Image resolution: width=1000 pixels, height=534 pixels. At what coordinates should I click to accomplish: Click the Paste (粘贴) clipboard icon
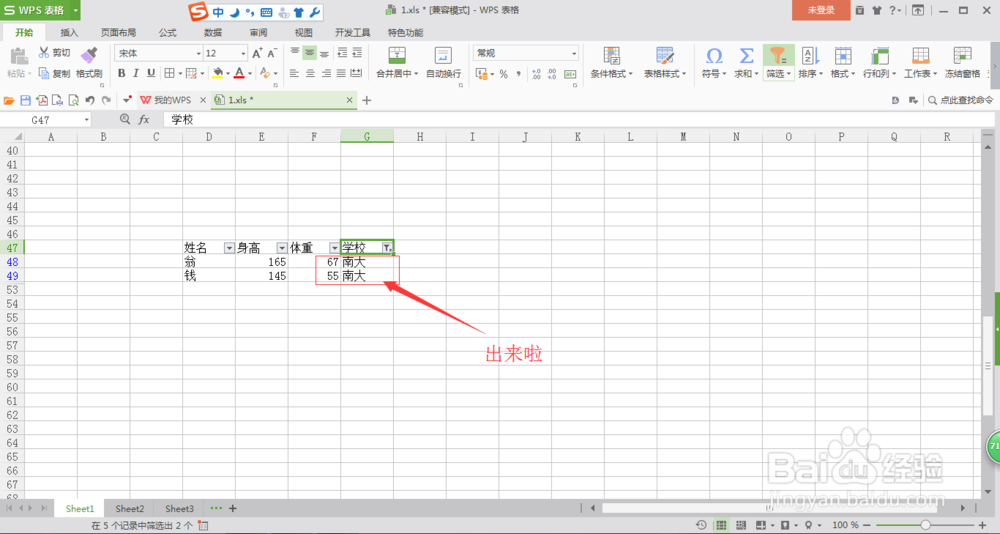pyautogui.click(x=19, y=56)
